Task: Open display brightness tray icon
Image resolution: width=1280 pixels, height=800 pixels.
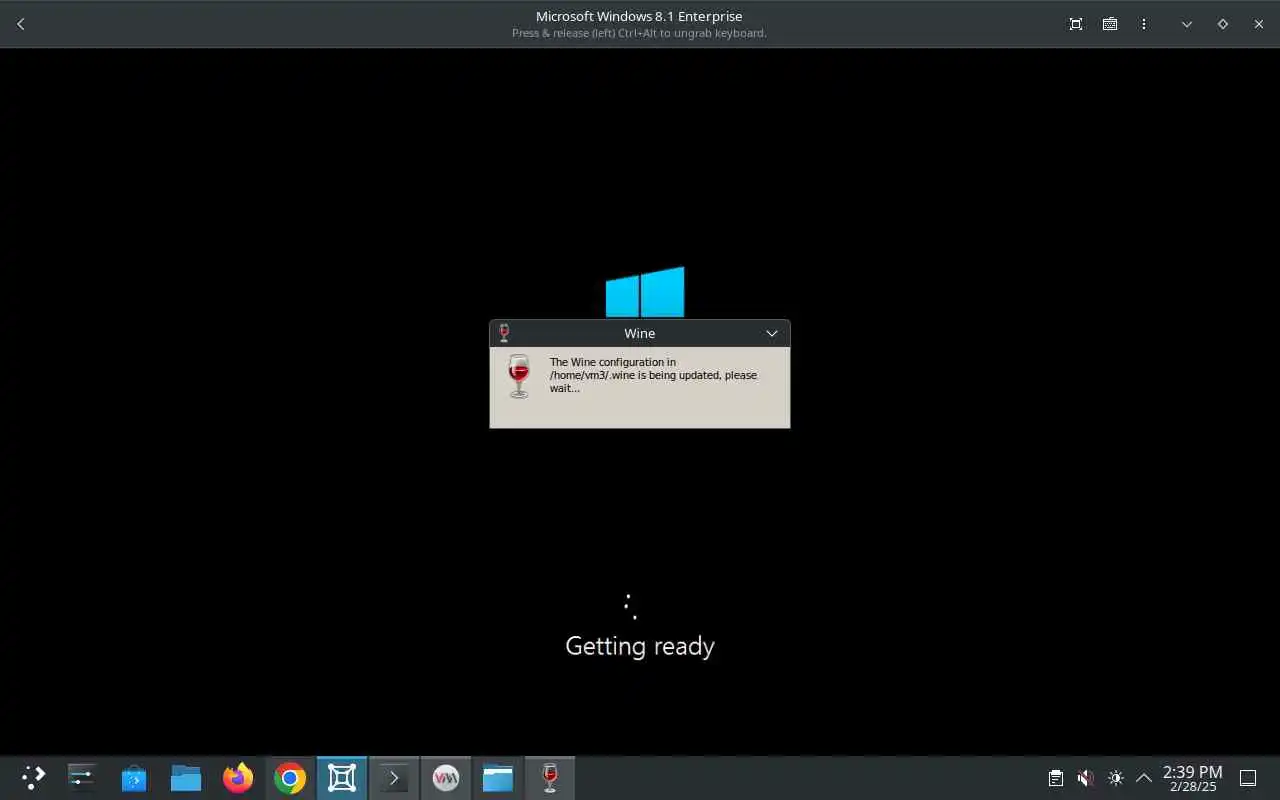Action: point(1116,778)
